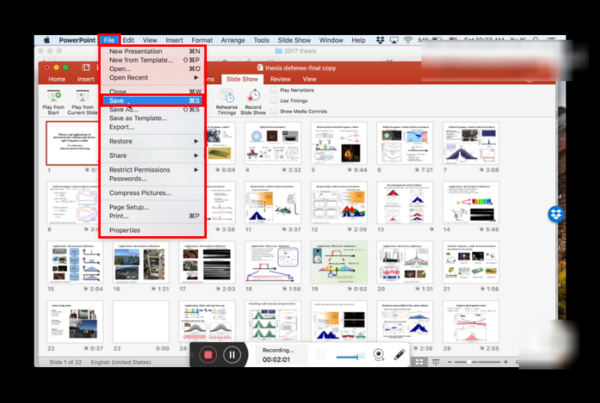Toggle the Use Timings checkbox
This screenshot has height=403, width=600.
tap(274, 101)
